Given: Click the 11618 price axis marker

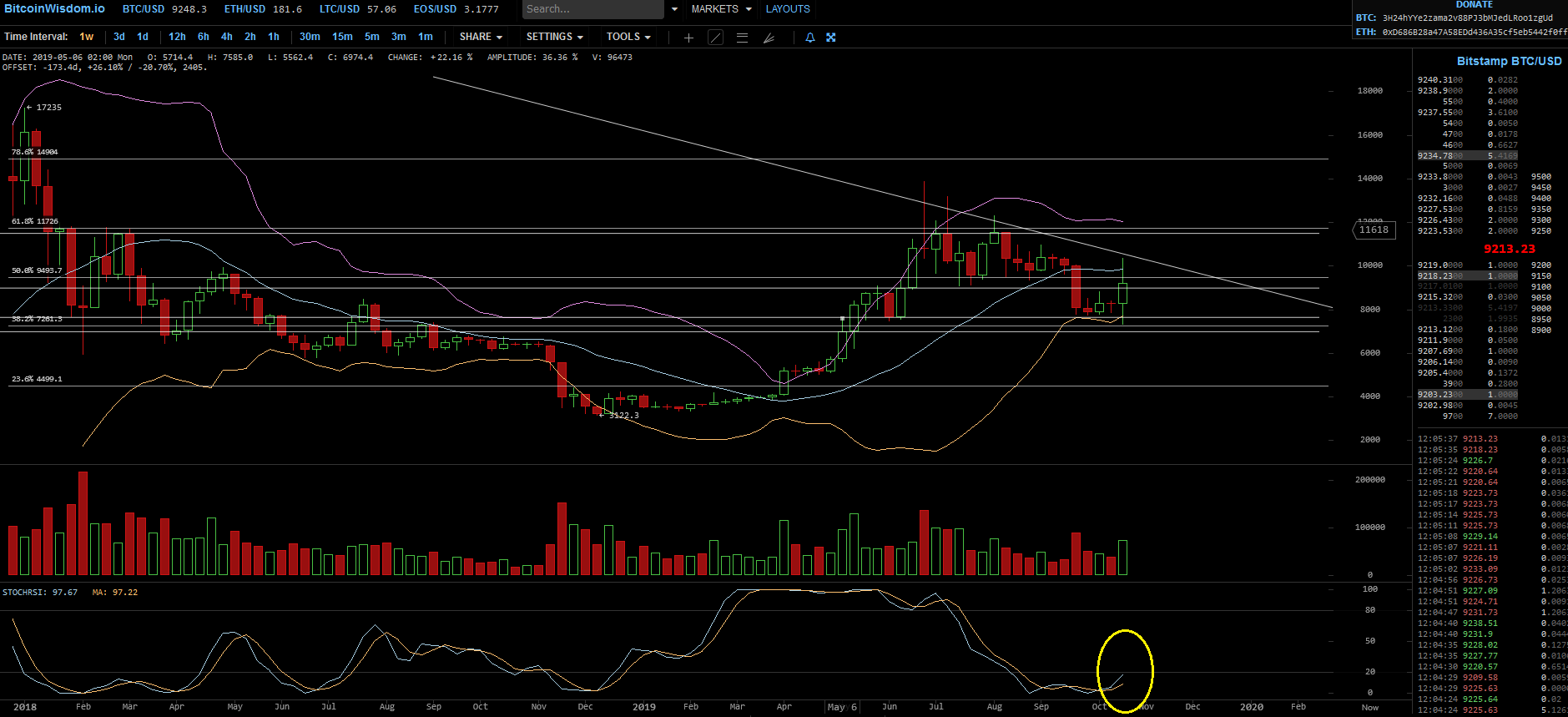Looking at the screenshot, I should click(1374, 230).
